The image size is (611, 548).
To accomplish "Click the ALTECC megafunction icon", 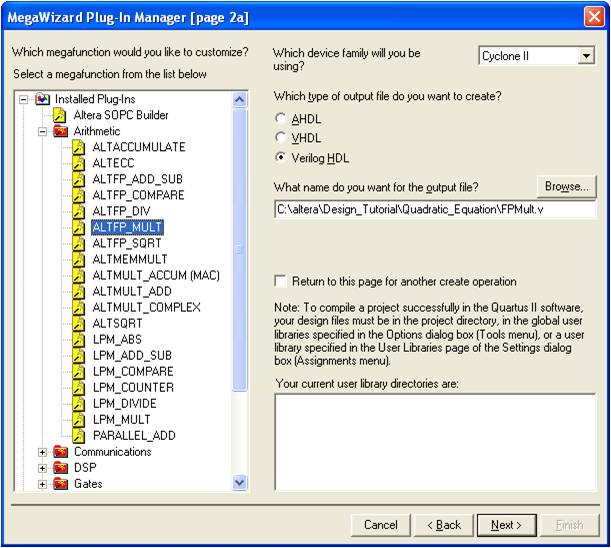I will point(78,163).
